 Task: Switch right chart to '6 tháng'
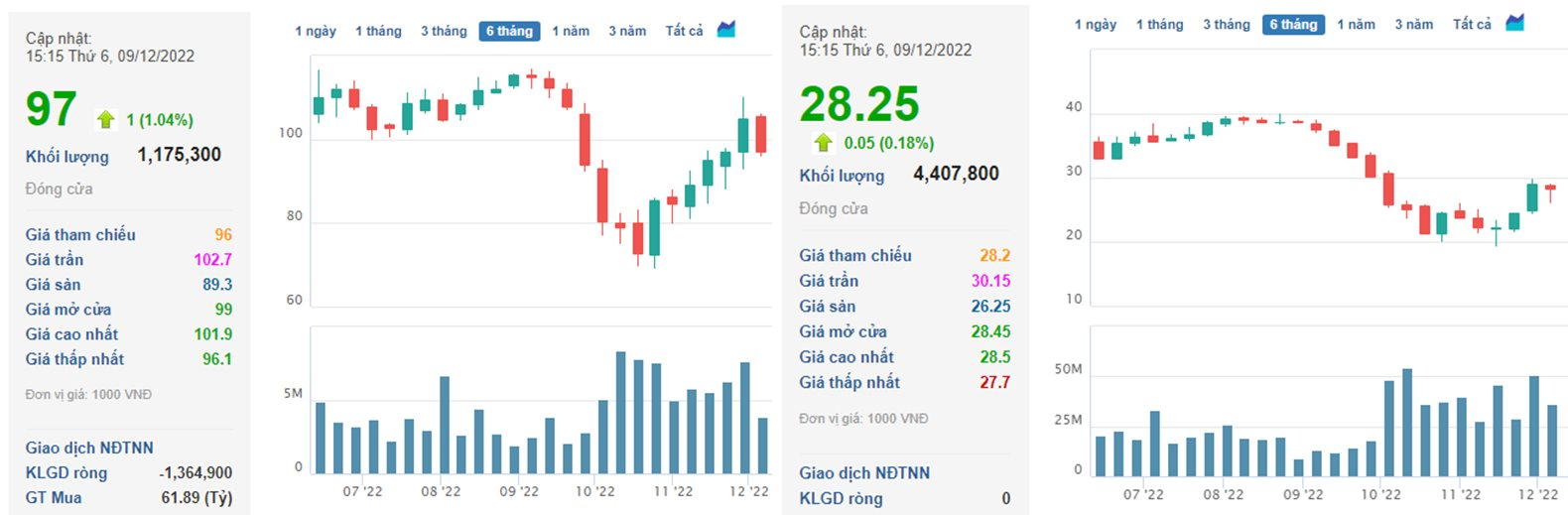[1294, 24]
